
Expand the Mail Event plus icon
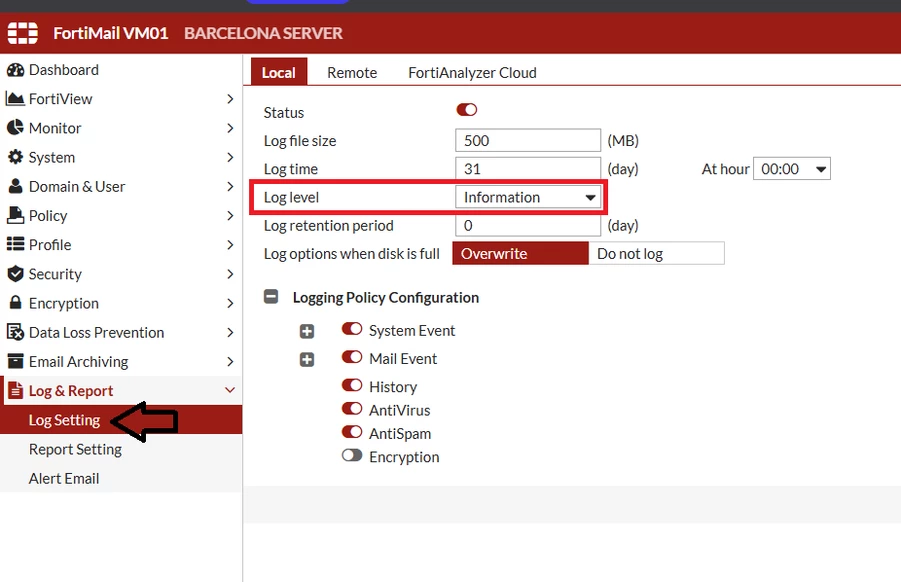tap(307, 360)
